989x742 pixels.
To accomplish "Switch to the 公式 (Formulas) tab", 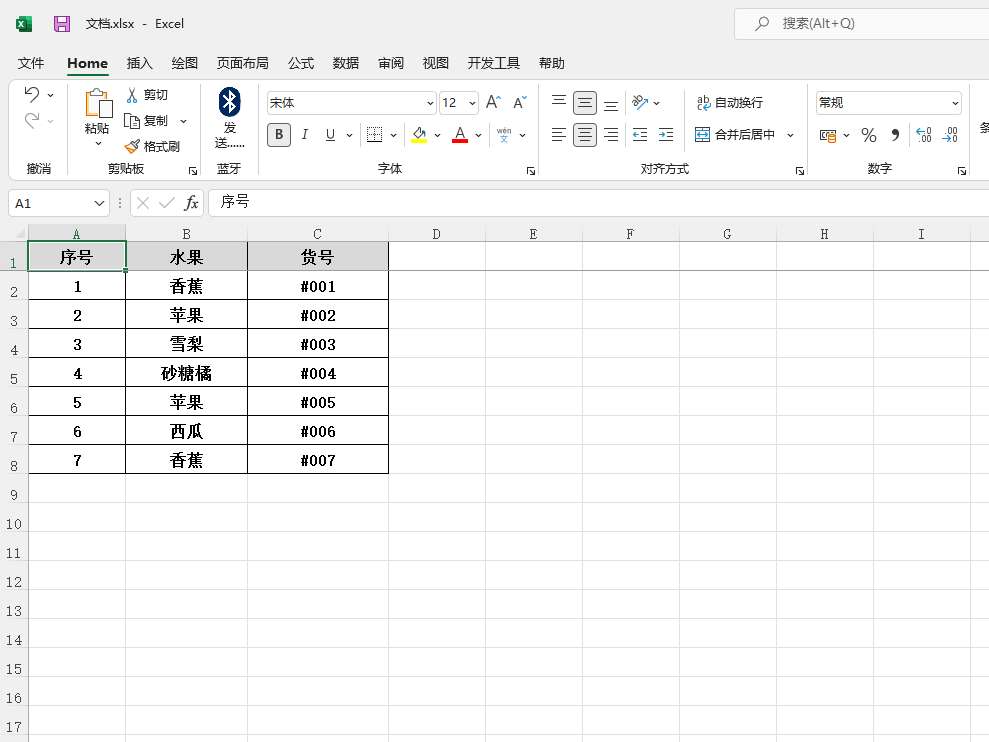I will coord(301,63).
